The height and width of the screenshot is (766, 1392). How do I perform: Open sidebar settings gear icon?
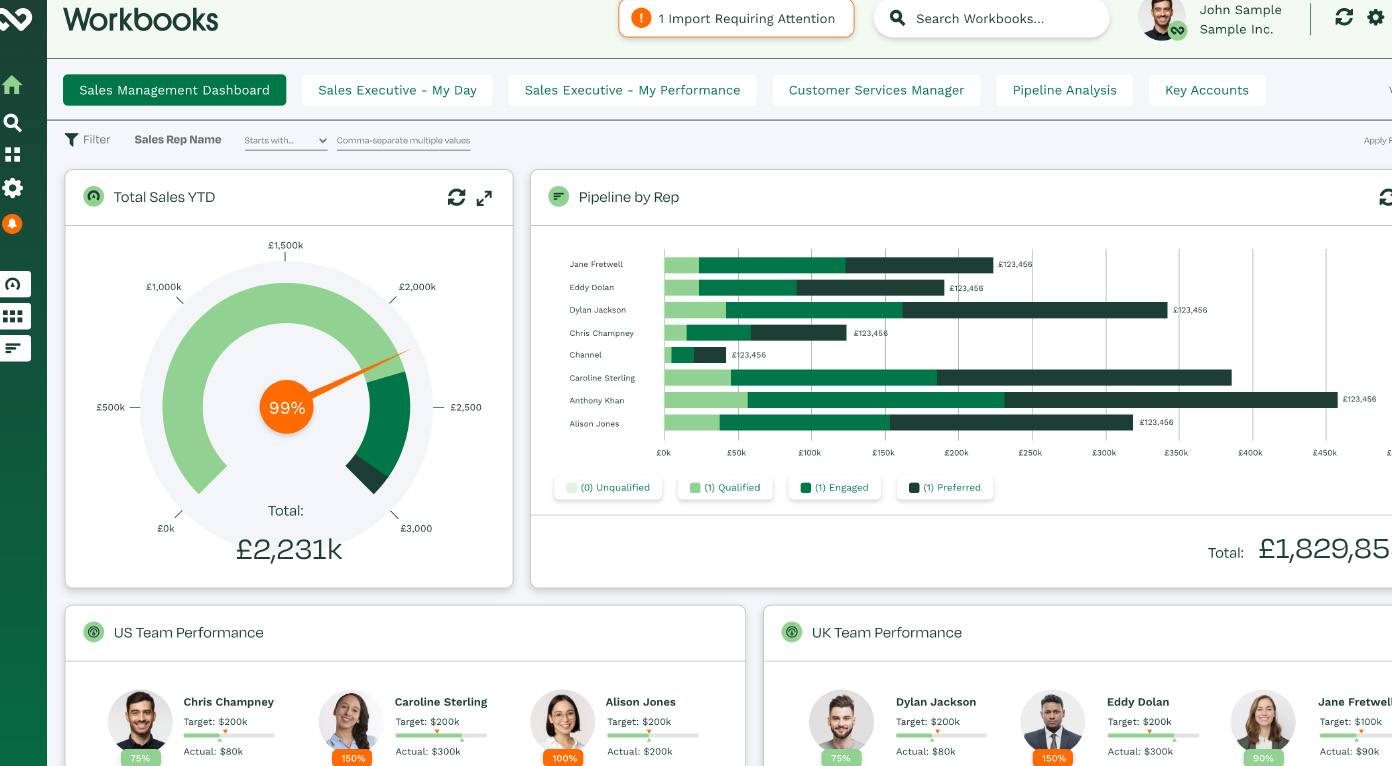[12, 188]
